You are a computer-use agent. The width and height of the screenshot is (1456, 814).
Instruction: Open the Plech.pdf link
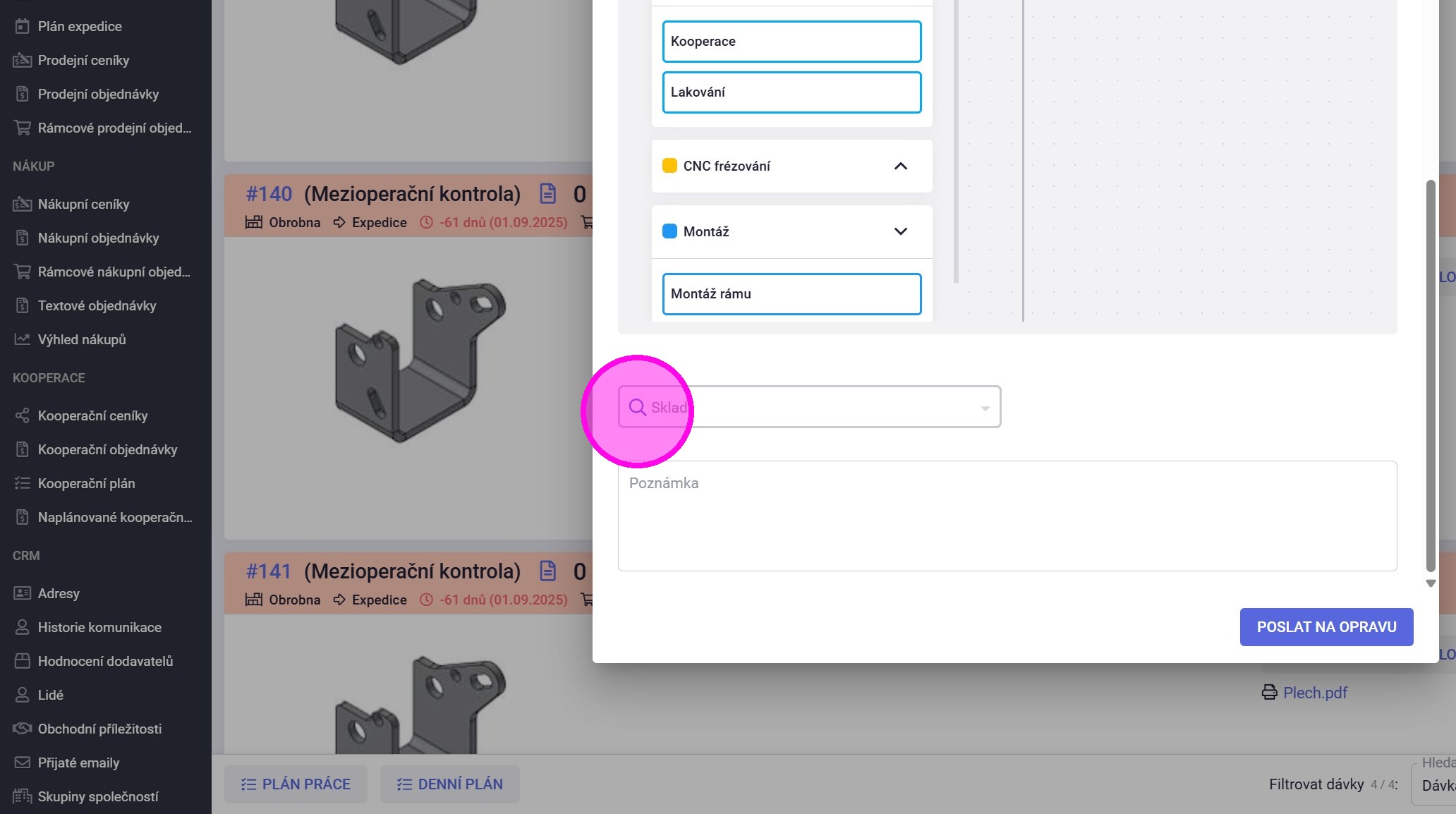click(1315, 693)
